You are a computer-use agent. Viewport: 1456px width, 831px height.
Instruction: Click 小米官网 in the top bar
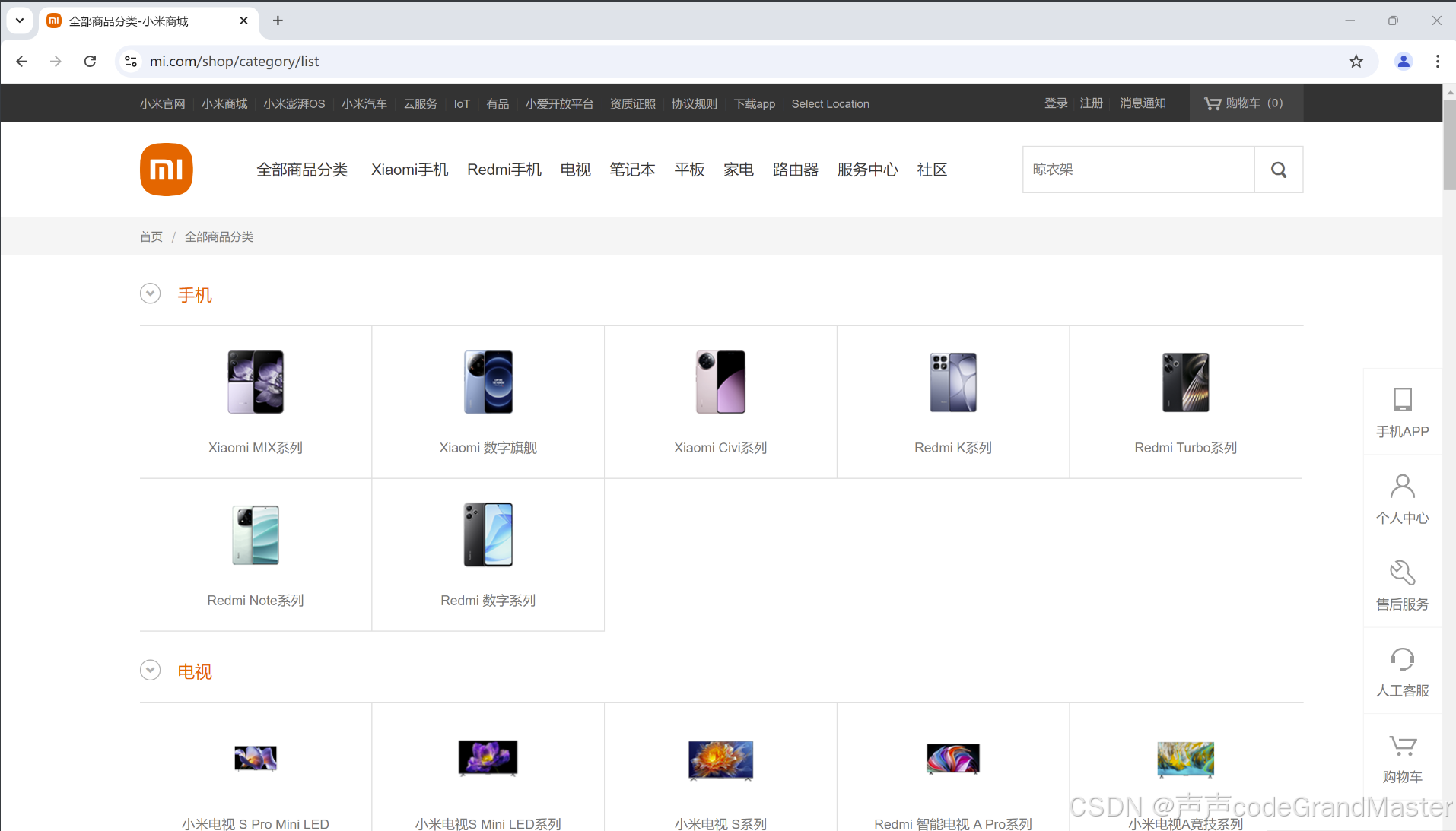[x=163, y=104]
